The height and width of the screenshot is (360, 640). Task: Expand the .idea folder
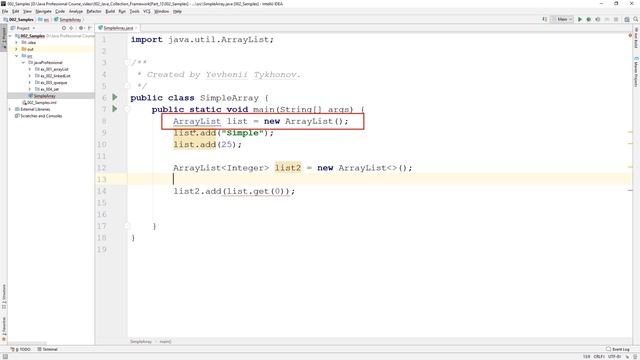[x=17, y=42]
